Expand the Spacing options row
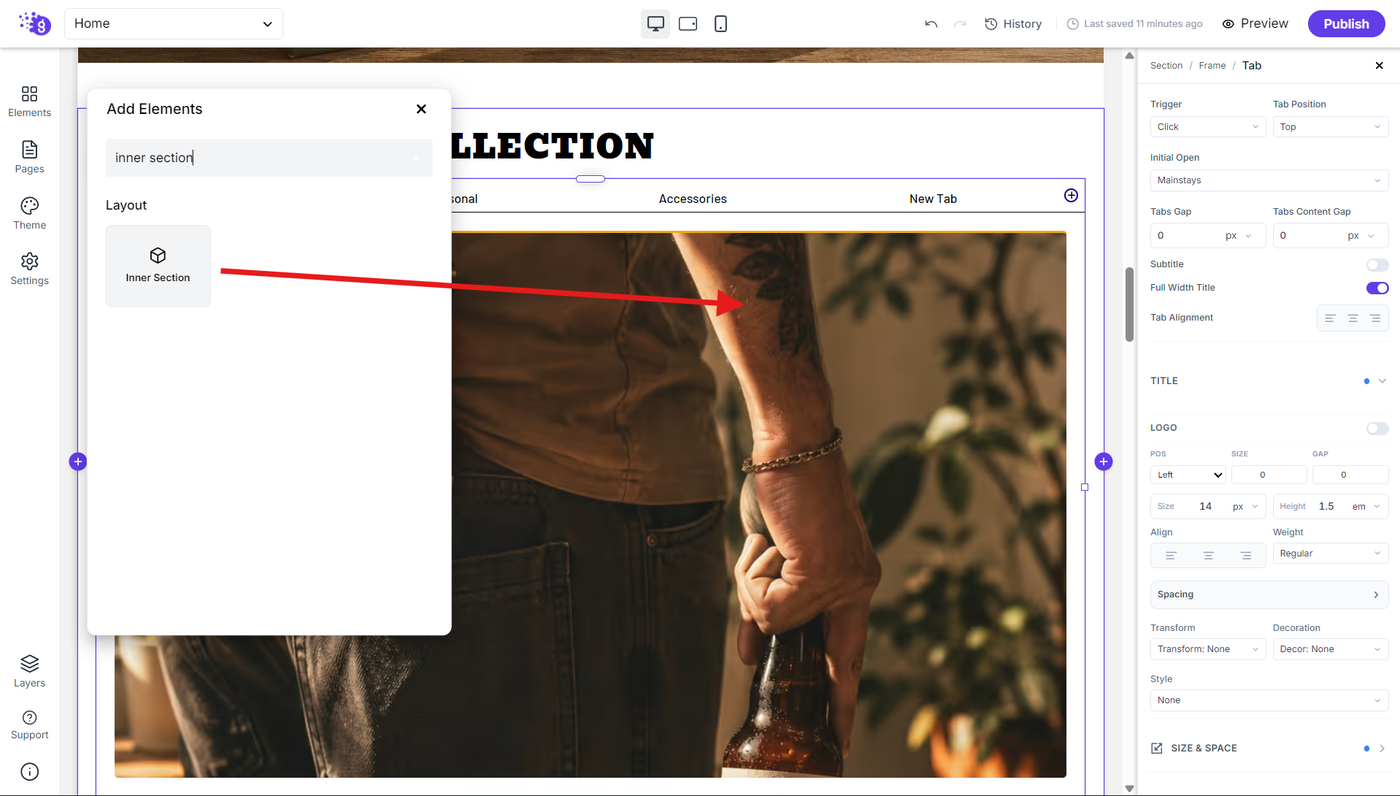1400x796 pixels. [1269, 594]
